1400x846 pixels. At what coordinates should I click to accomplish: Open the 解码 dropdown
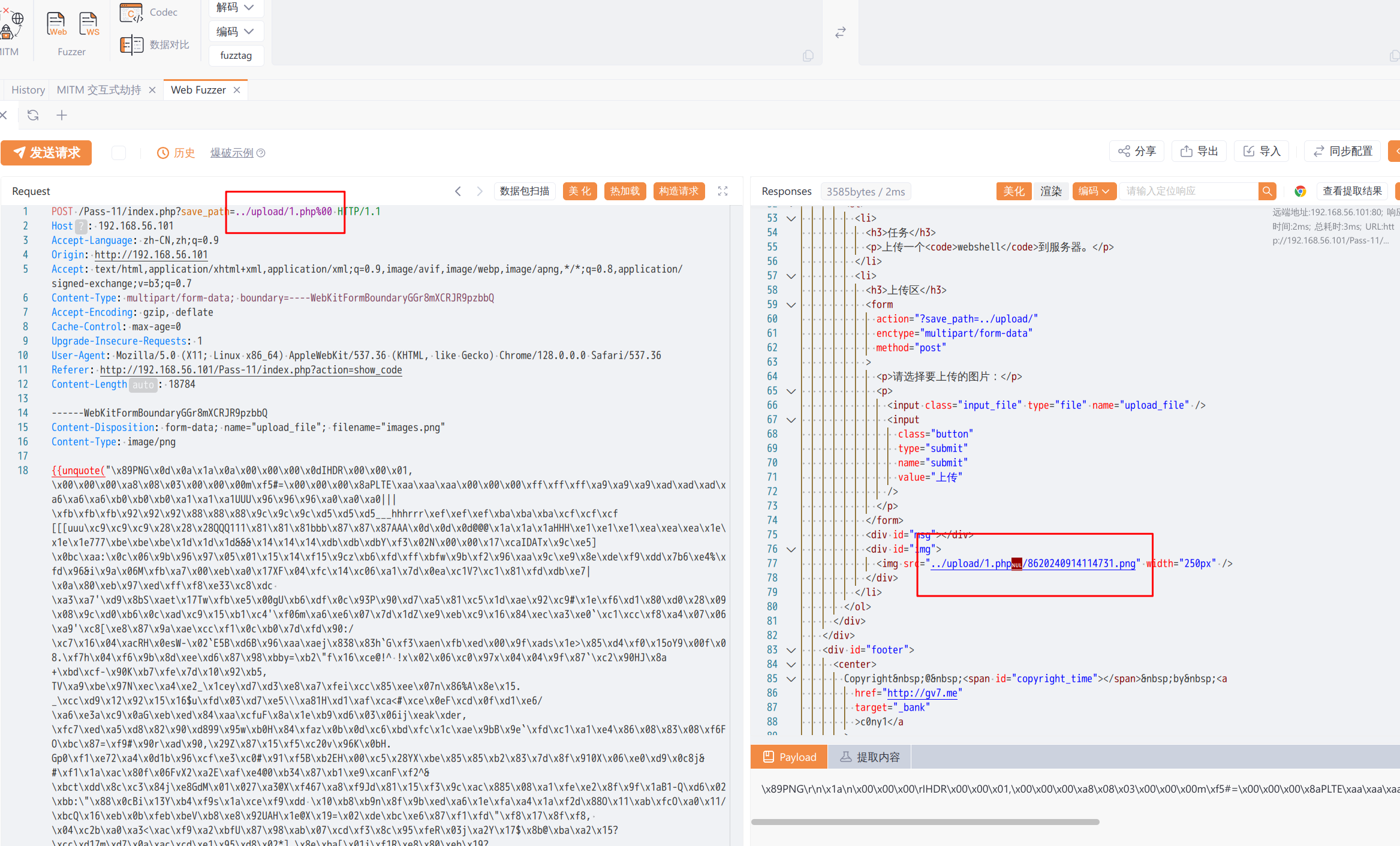236,7
